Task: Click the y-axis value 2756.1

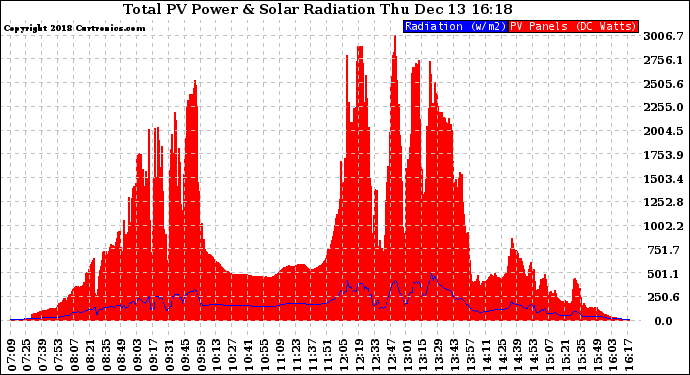Action: [x=663, y=60]
